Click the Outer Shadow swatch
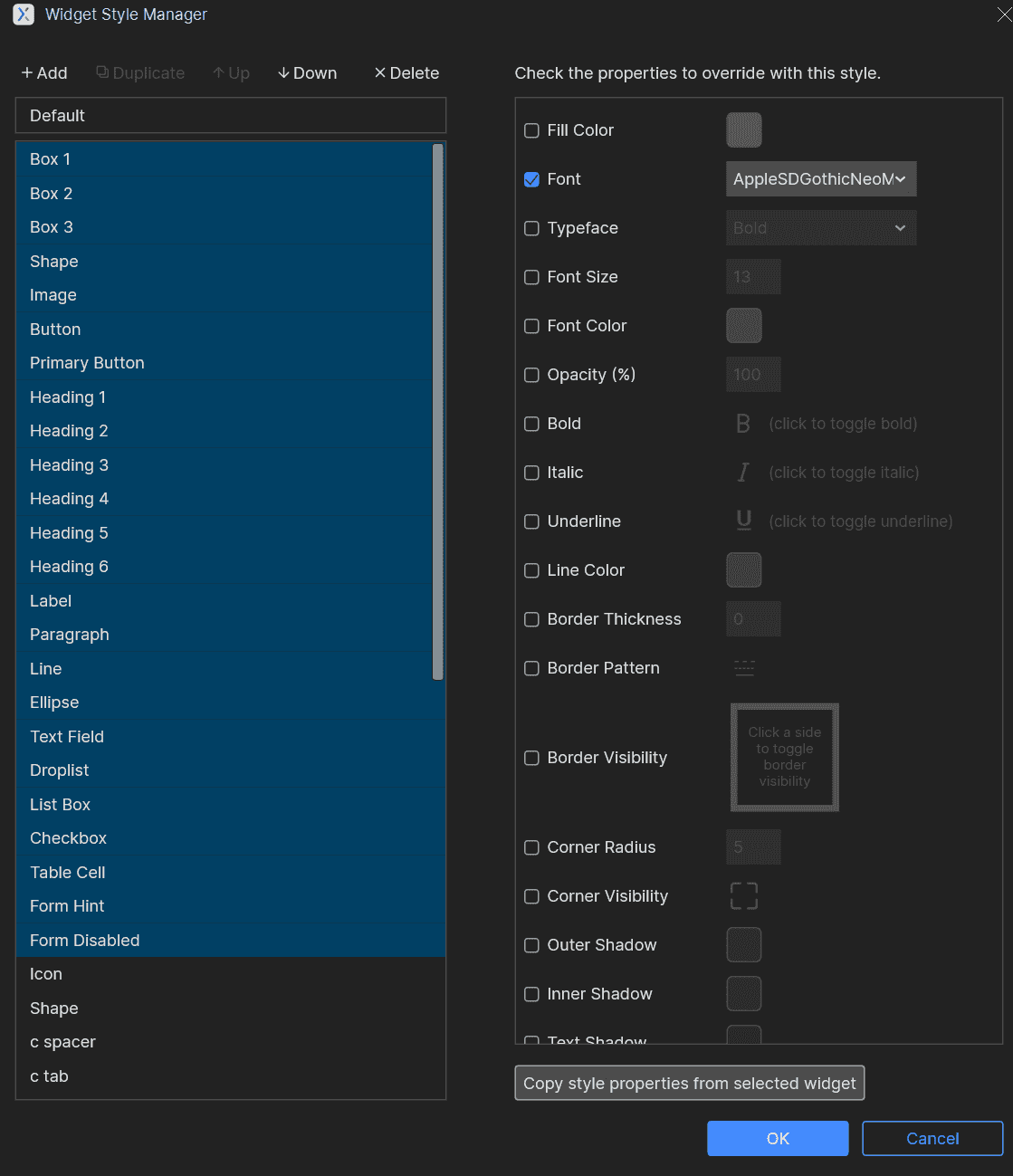Viewport: 1013px width, 1176px height. point(744,945)
